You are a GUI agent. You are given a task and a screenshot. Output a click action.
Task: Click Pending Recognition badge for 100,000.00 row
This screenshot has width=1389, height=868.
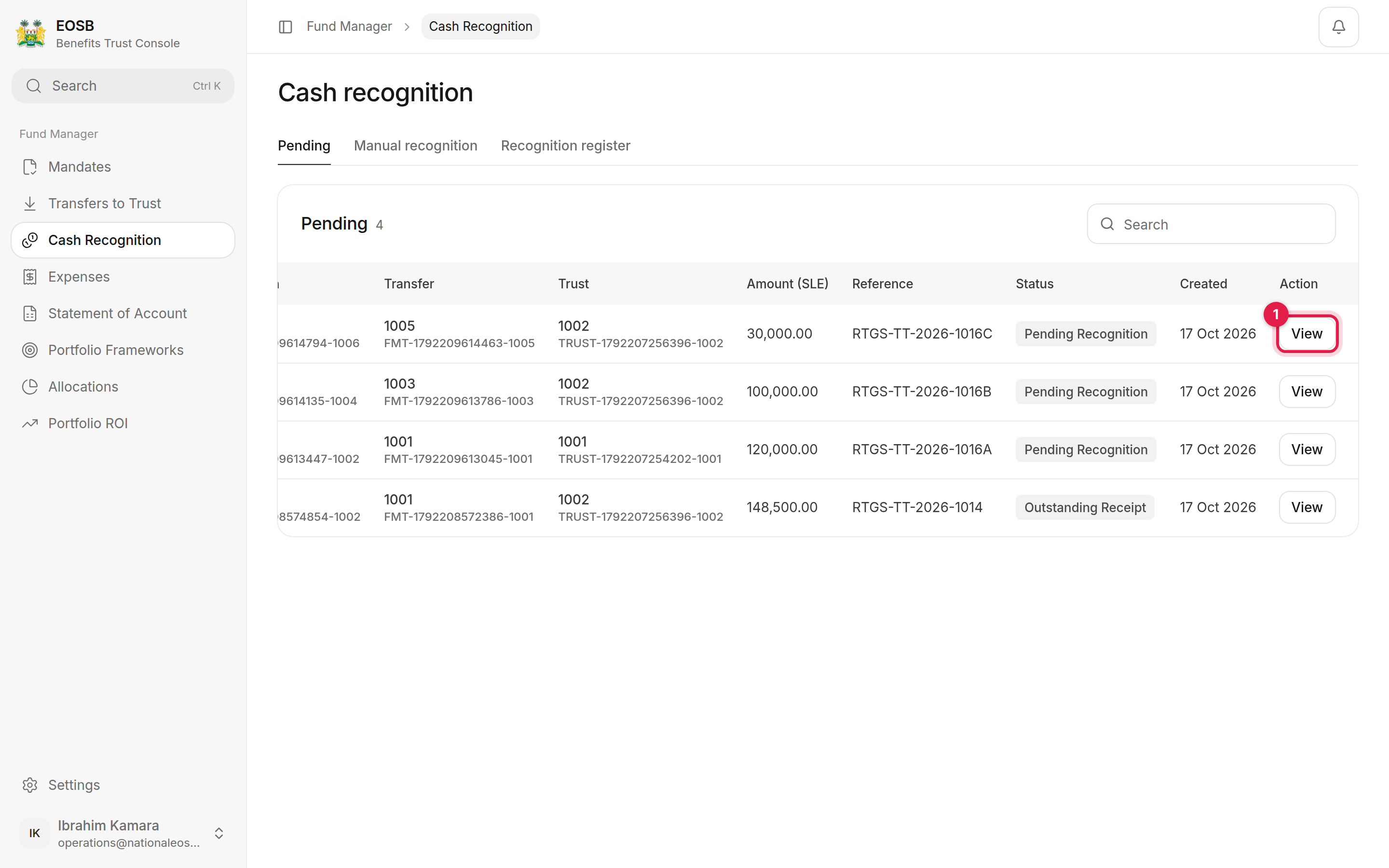pyautogui.click(x=1086, y=392)
